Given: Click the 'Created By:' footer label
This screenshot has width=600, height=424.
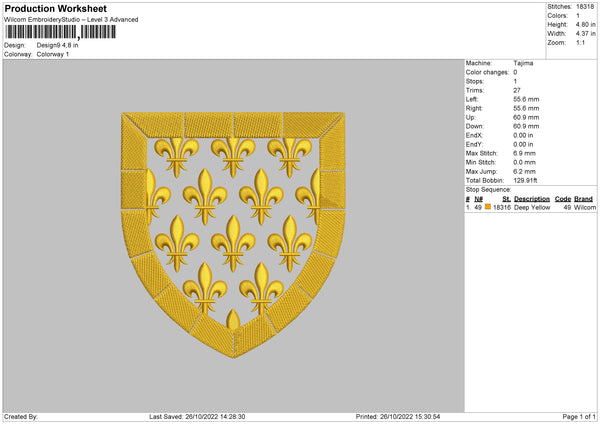Looking at the screenshot, I should (x=21, y=417).
